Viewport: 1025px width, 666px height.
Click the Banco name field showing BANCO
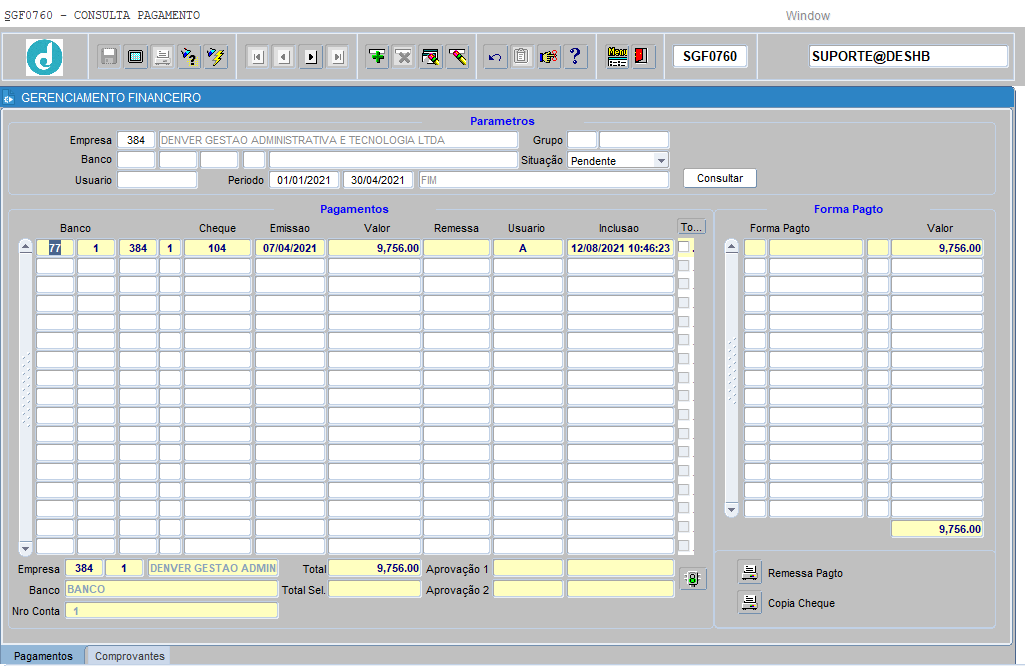click(171, 589)
